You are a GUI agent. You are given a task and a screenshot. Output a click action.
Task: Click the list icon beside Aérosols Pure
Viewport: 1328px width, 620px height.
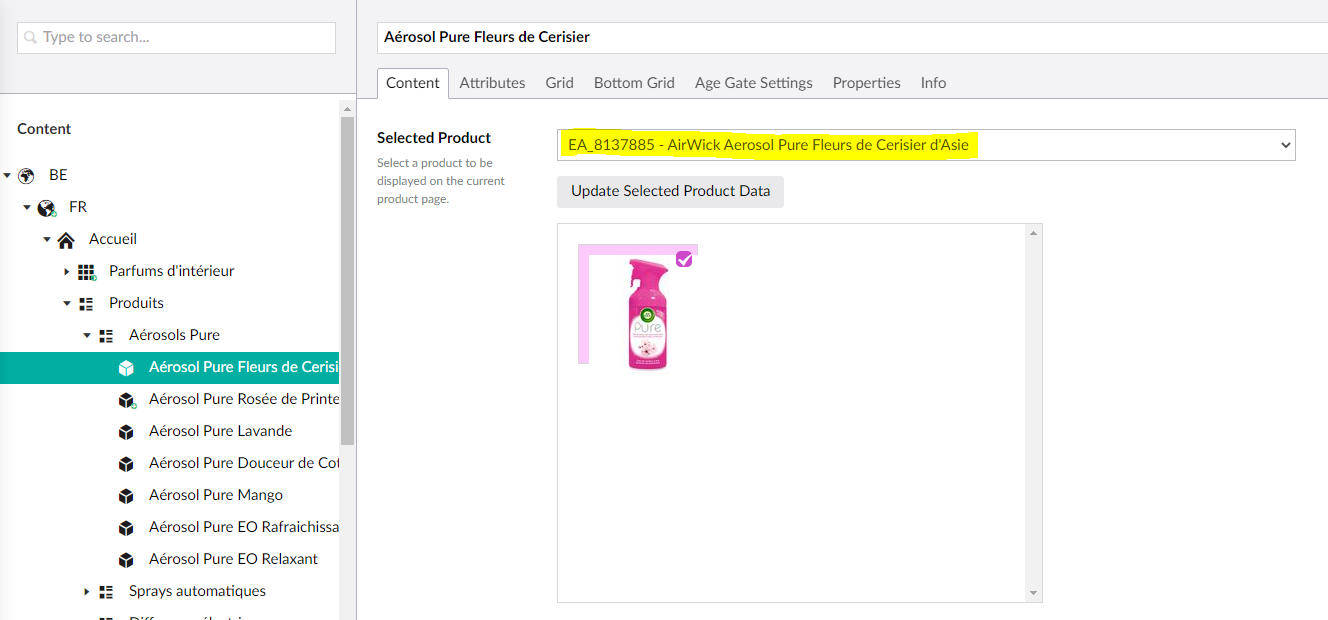pos(106,335)
